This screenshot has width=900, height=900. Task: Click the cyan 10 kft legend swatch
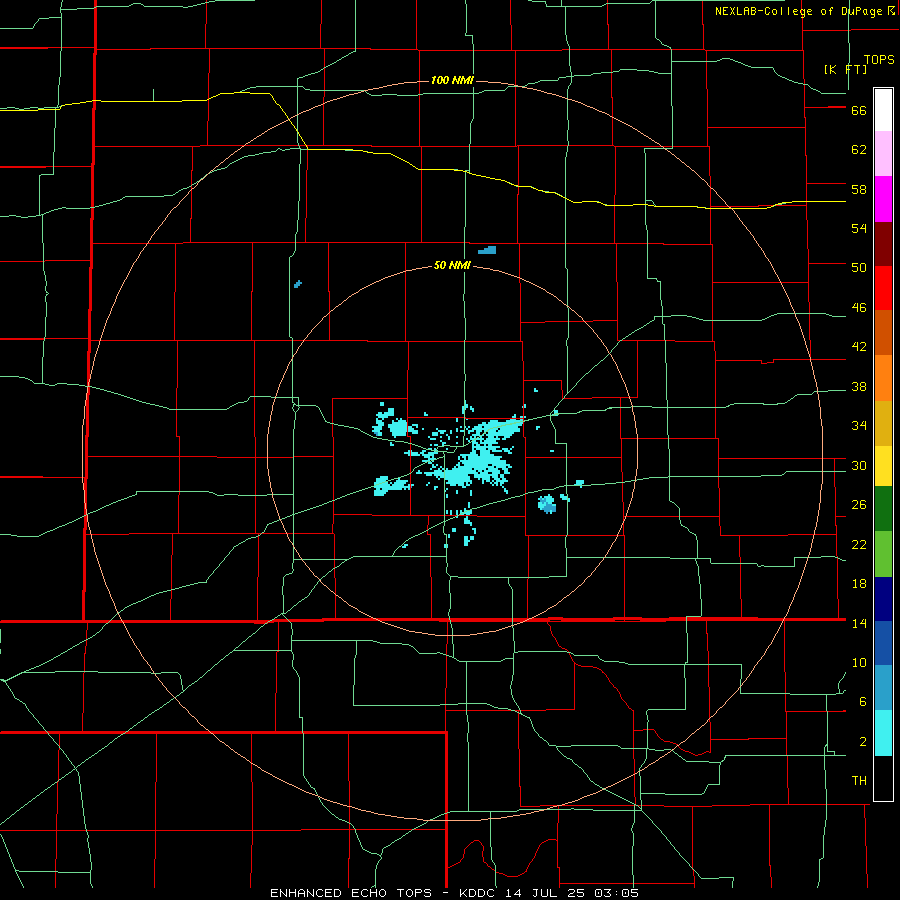883,733
